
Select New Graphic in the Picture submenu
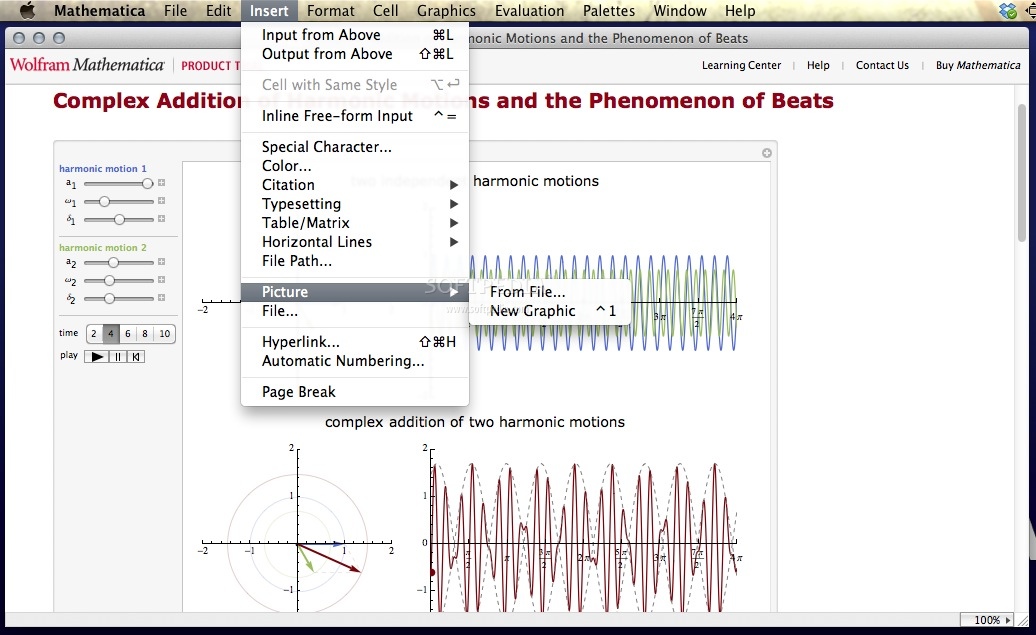pos(533,311)
